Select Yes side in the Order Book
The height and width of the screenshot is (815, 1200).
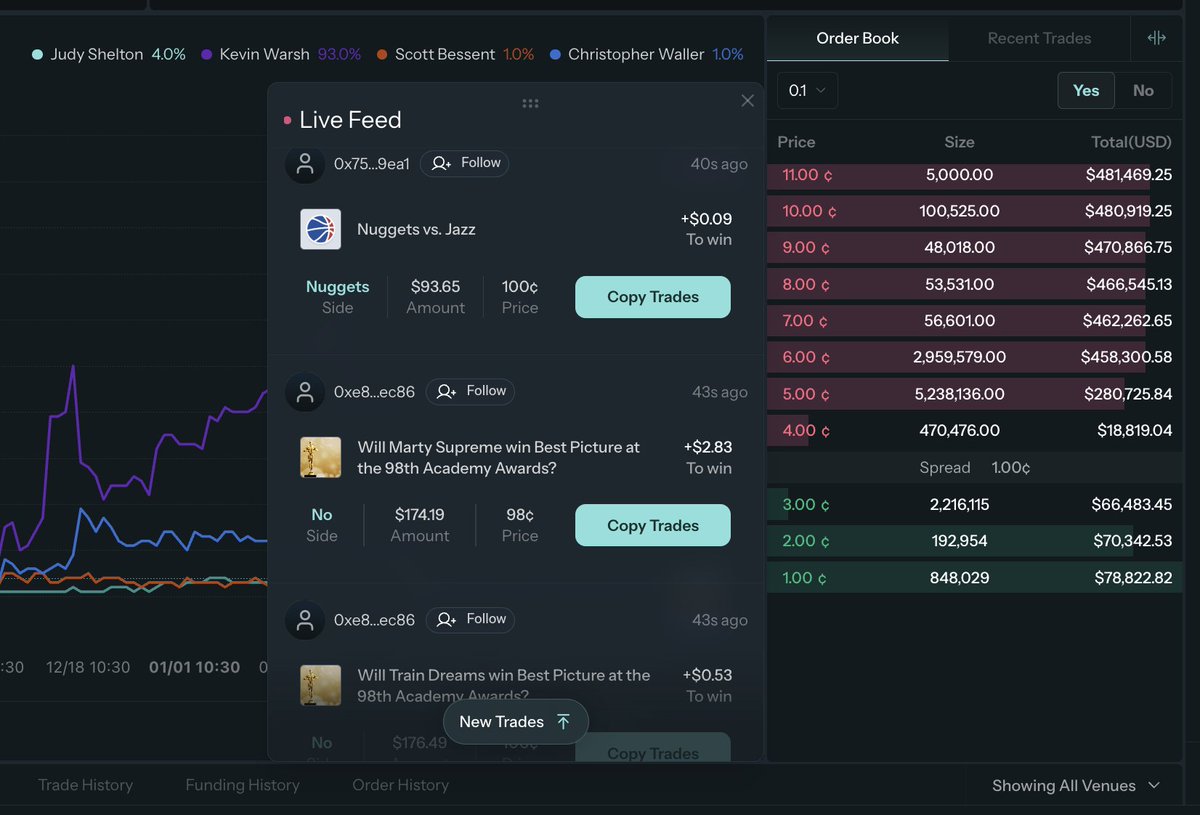1086,89
